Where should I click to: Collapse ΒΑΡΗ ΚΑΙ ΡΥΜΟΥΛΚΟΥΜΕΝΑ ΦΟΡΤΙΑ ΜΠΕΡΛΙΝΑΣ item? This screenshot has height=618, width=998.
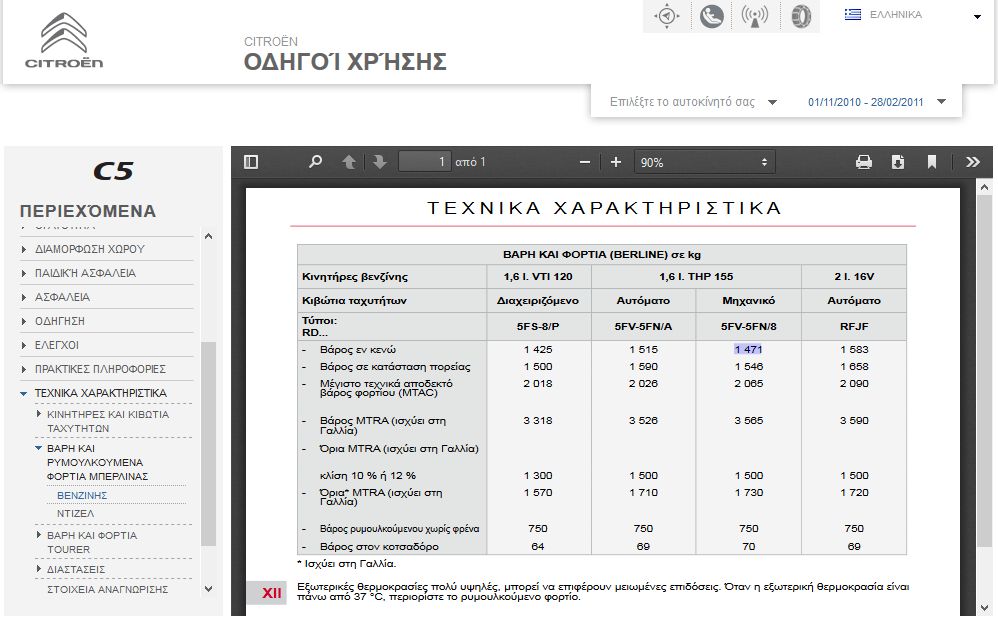97,463
